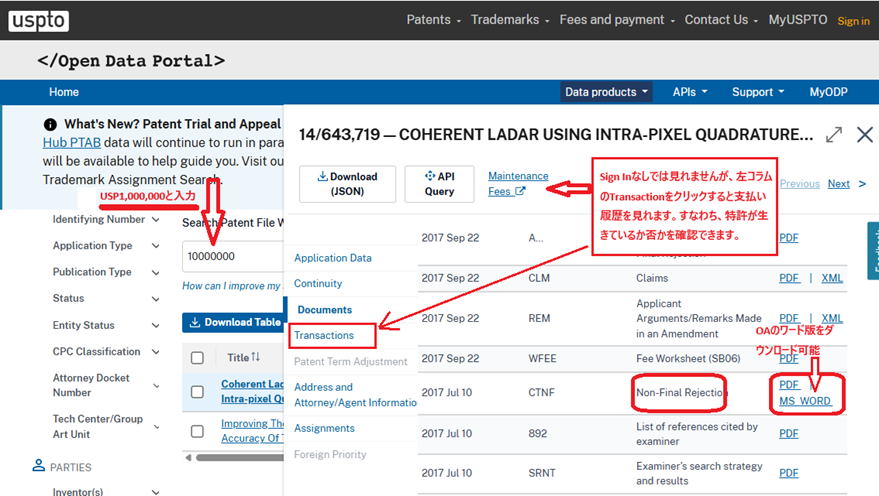The width and height of the screenshot is (879, 496).
Task: Click the Download Table button
Action: pos(232,323)
